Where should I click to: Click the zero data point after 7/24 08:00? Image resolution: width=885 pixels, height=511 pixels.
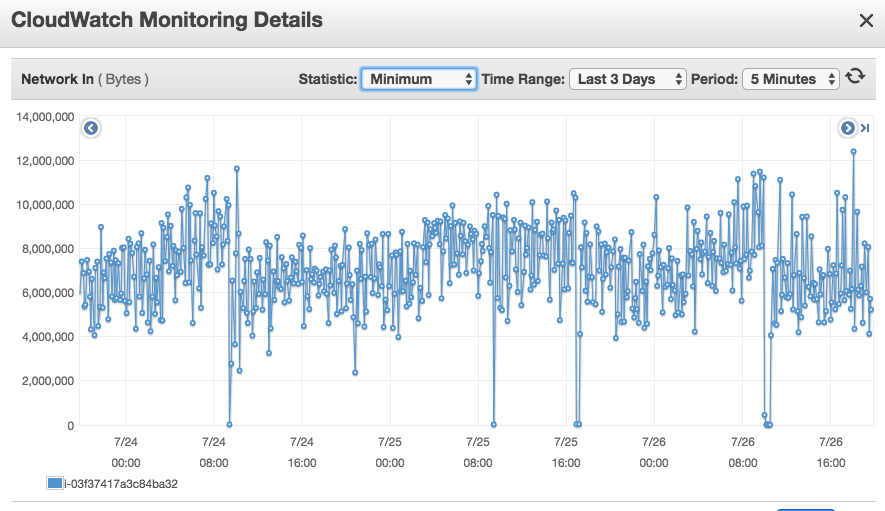[x=229, y=425]
